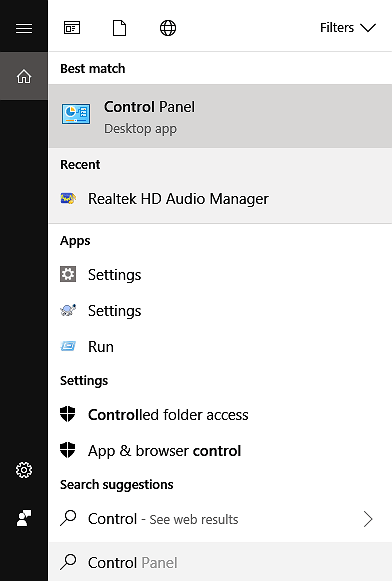Image resolution: width=392 pixels, height=581 pixels.
Task: Filter results by Apps icon
Action: point(72,28)
